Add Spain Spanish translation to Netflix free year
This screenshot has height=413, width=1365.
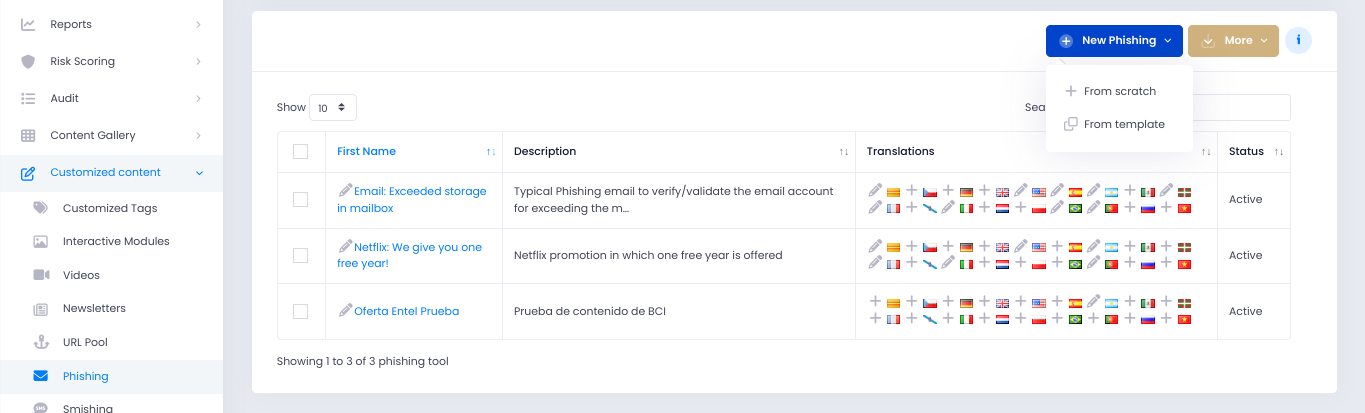point(1057,246)
